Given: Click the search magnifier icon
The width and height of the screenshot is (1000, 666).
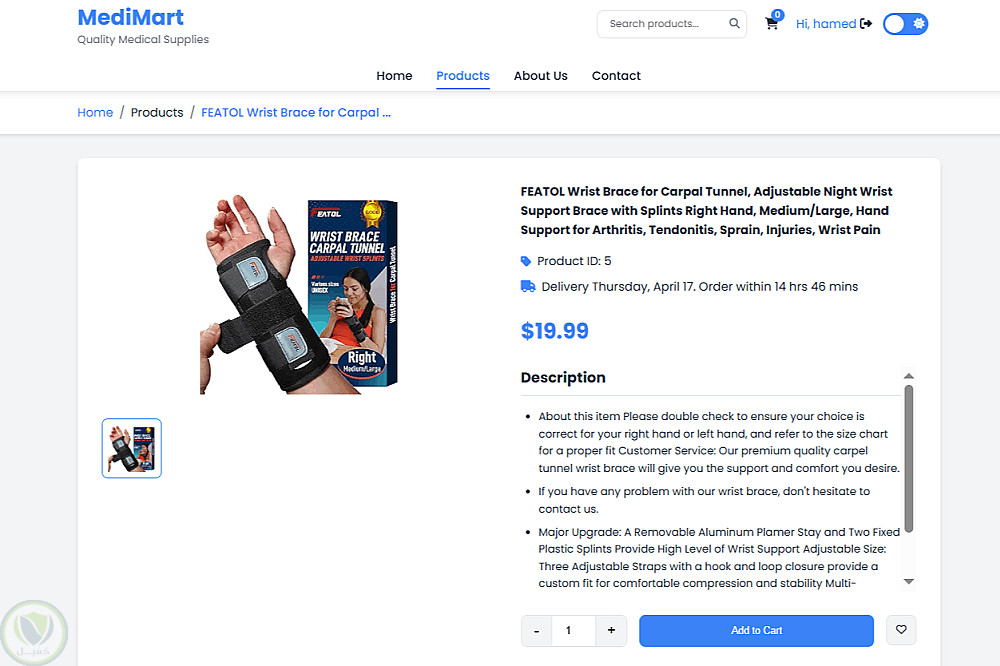Looking at the screenshot, I should (x=734, y=24).
